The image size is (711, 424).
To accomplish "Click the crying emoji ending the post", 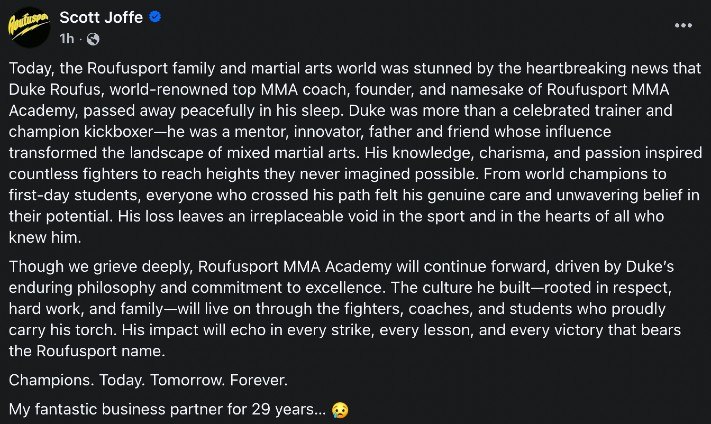I will point(341,410).
